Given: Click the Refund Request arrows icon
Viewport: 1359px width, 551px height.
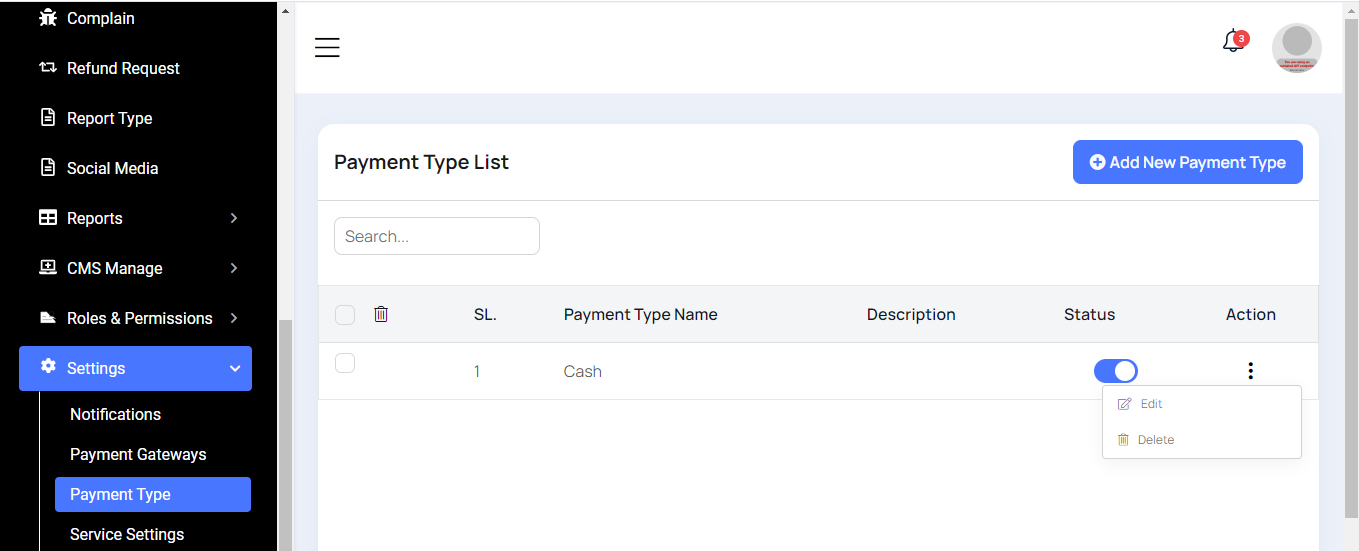Looking at the screenshot, I should coord(47,68).
